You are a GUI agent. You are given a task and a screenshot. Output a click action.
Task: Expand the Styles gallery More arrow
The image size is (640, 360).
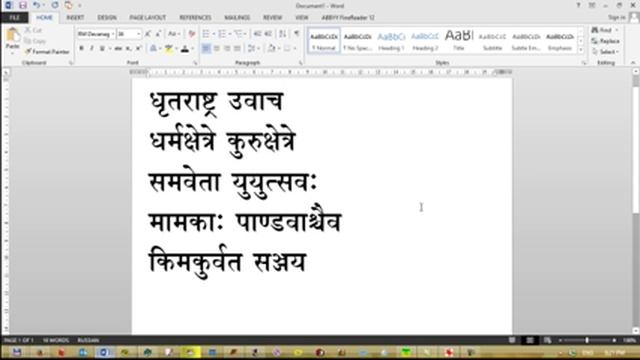581,50
